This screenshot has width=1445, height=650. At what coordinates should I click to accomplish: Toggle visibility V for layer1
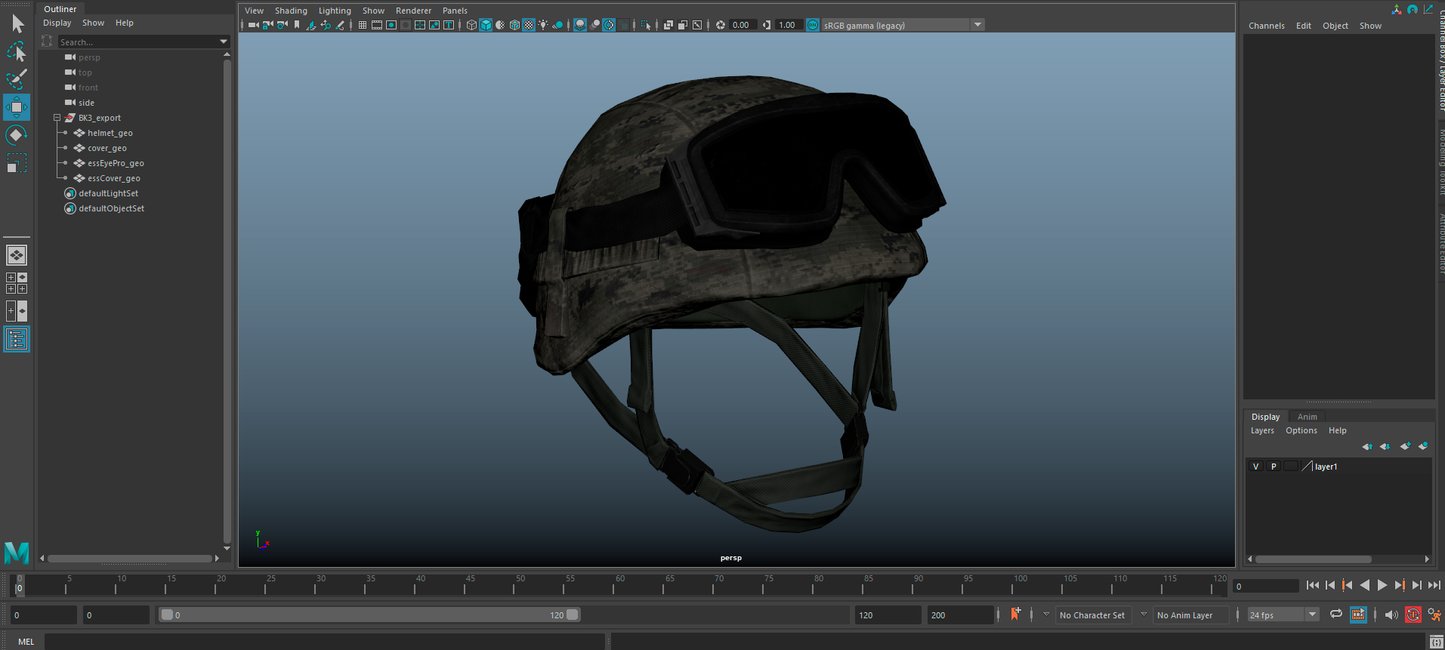(1255, 466)
